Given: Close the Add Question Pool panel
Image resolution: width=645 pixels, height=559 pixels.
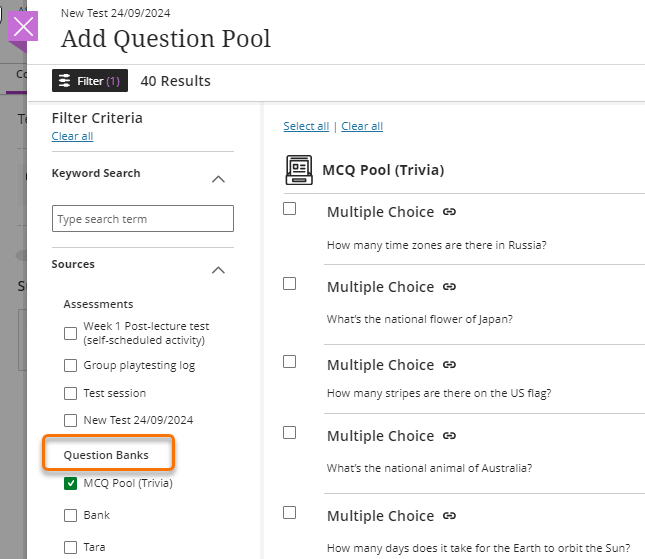Looking at the screenshot, I should (23, 27).
